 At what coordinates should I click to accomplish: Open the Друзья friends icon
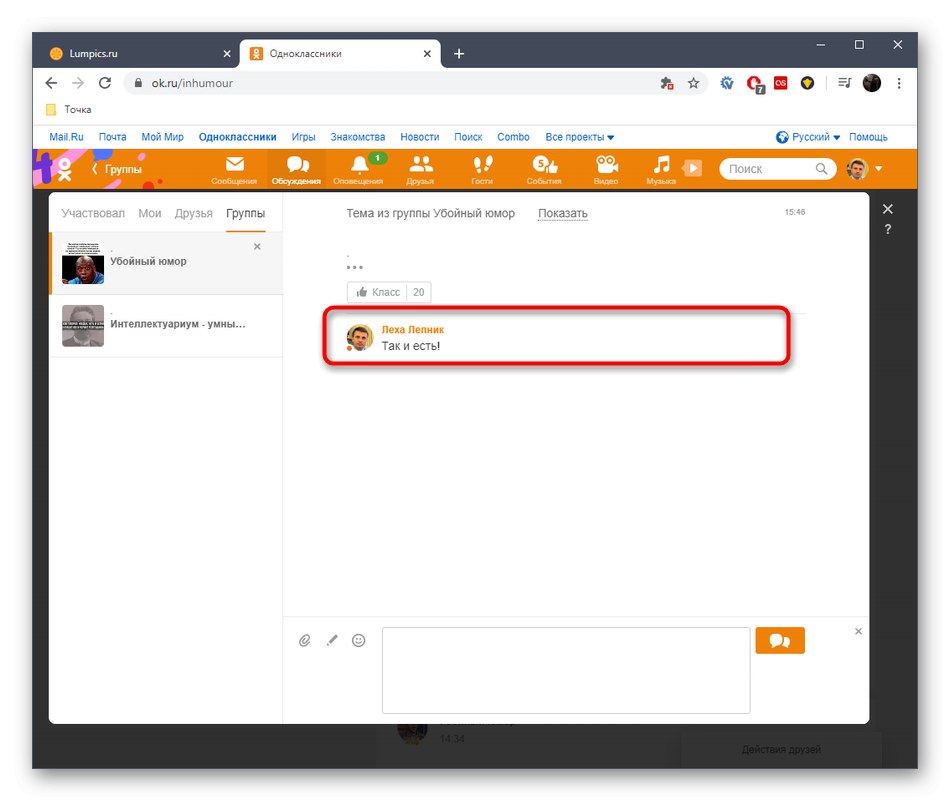[420, 169]
